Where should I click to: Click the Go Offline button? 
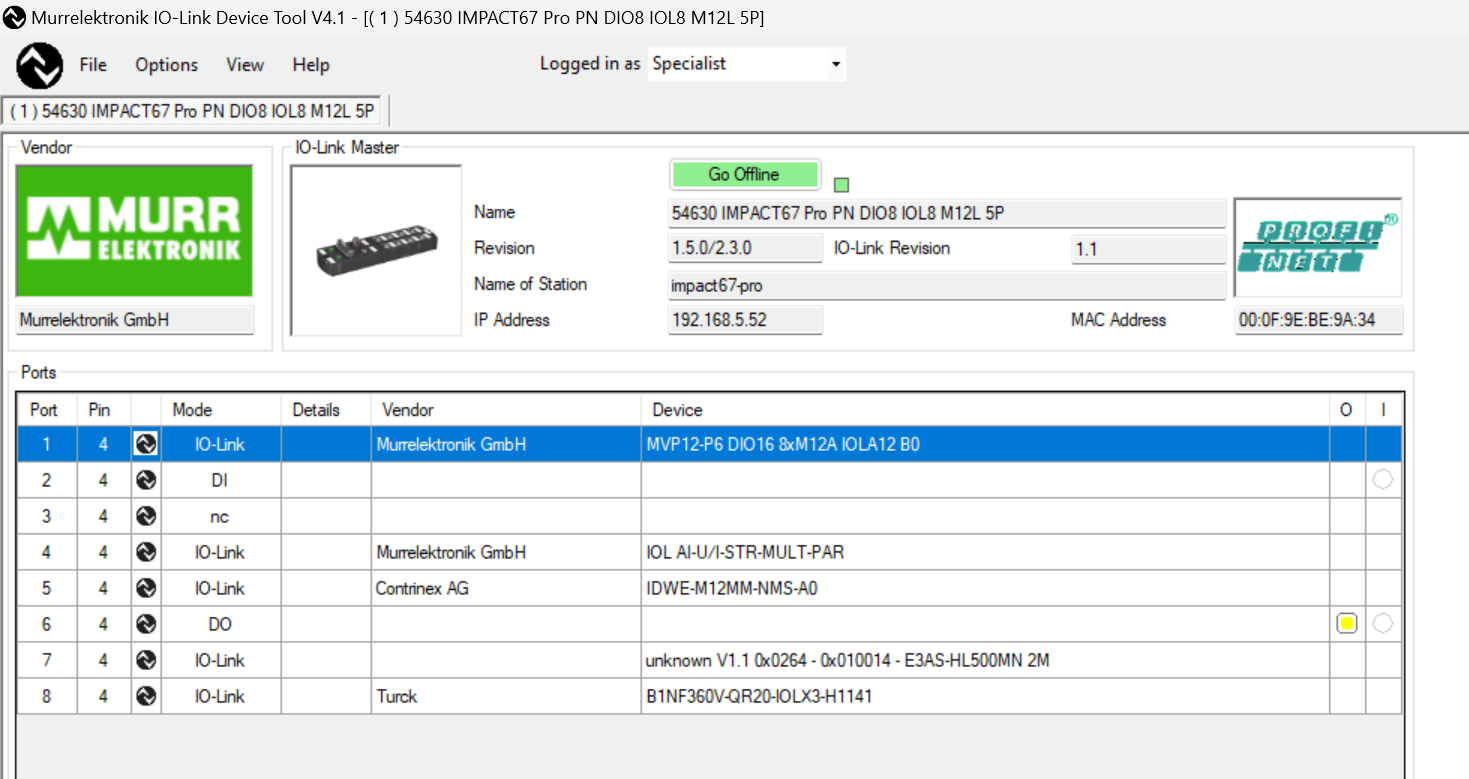(744, 175)
